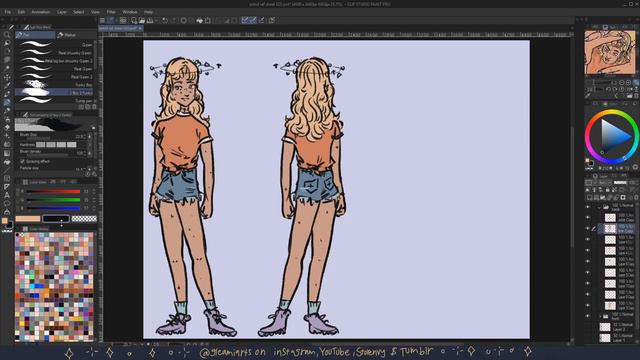This screenshot has width=640, height=360.
Task: Select the Balloon tool
Action: (7, 204)
